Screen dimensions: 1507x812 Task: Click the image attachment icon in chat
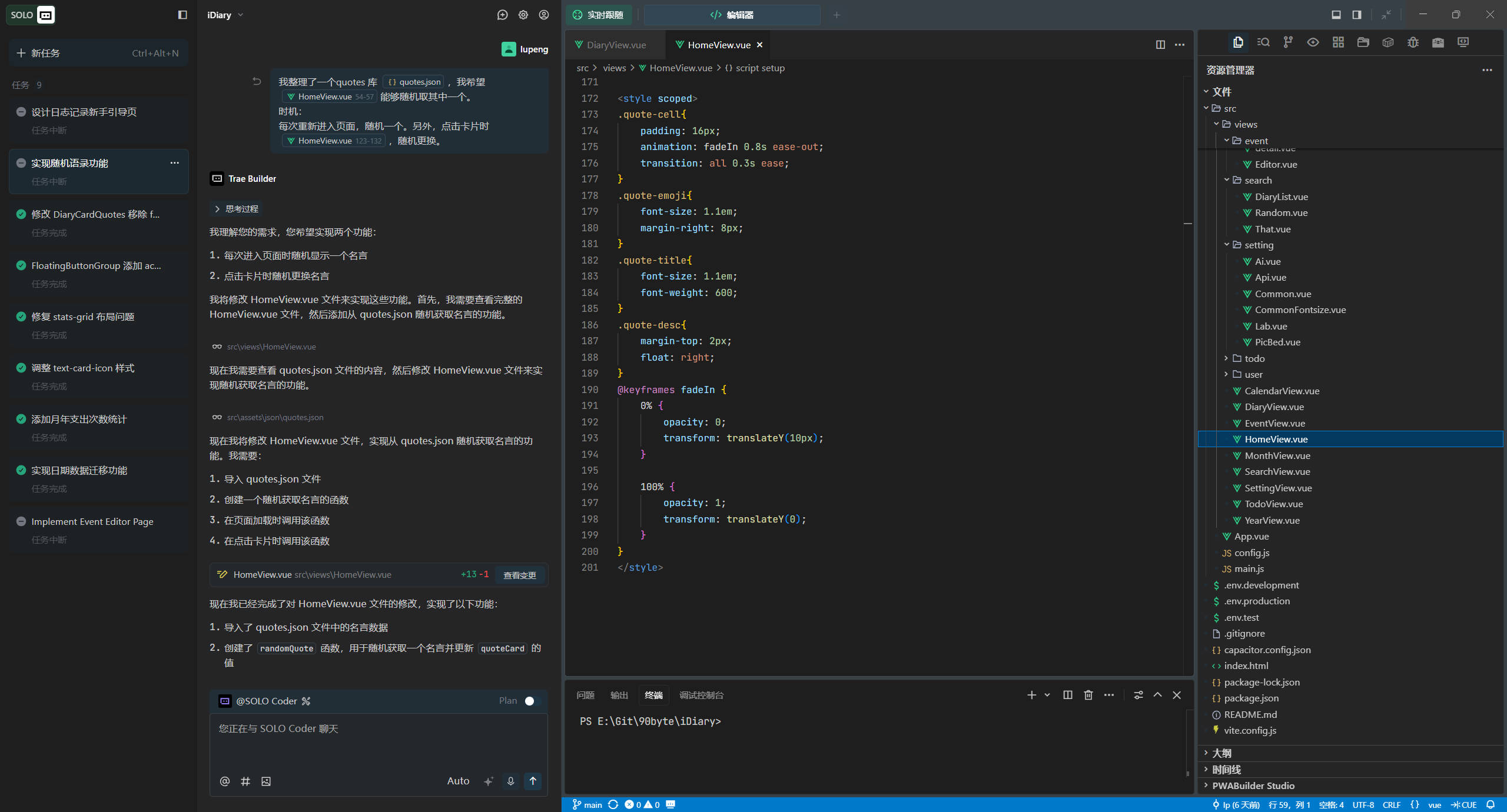click(266, 781)
